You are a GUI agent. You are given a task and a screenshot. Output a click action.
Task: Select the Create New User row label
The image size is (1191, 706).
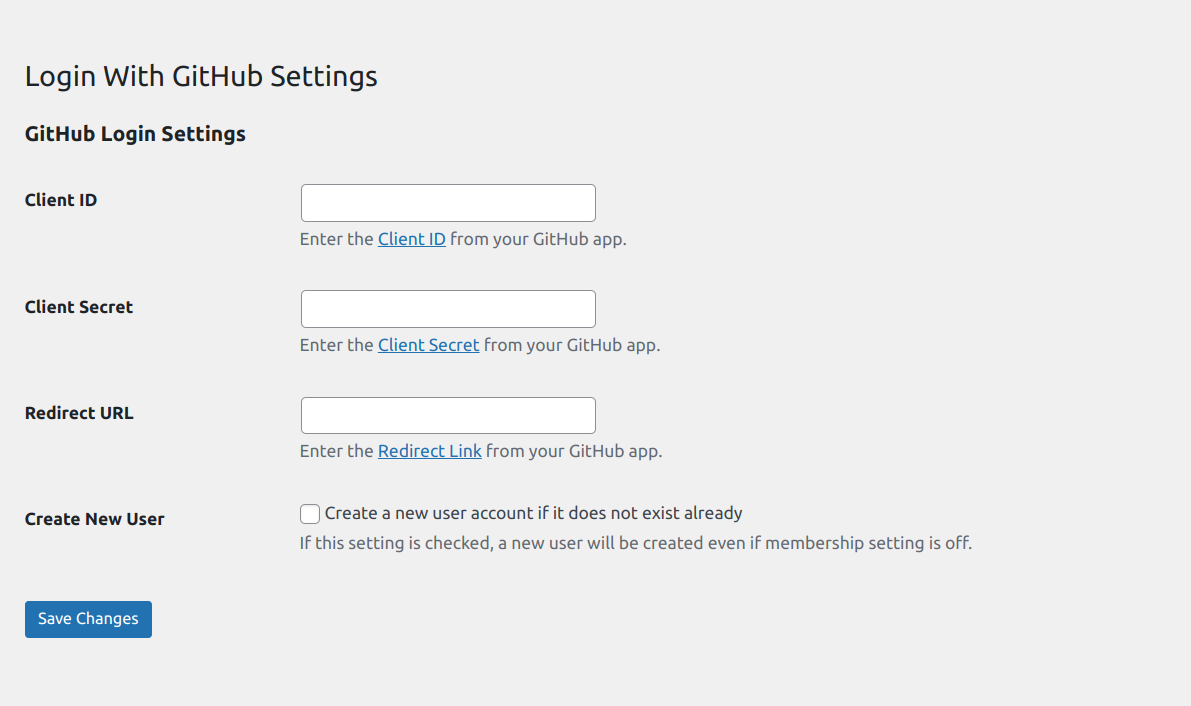[94, 519]
